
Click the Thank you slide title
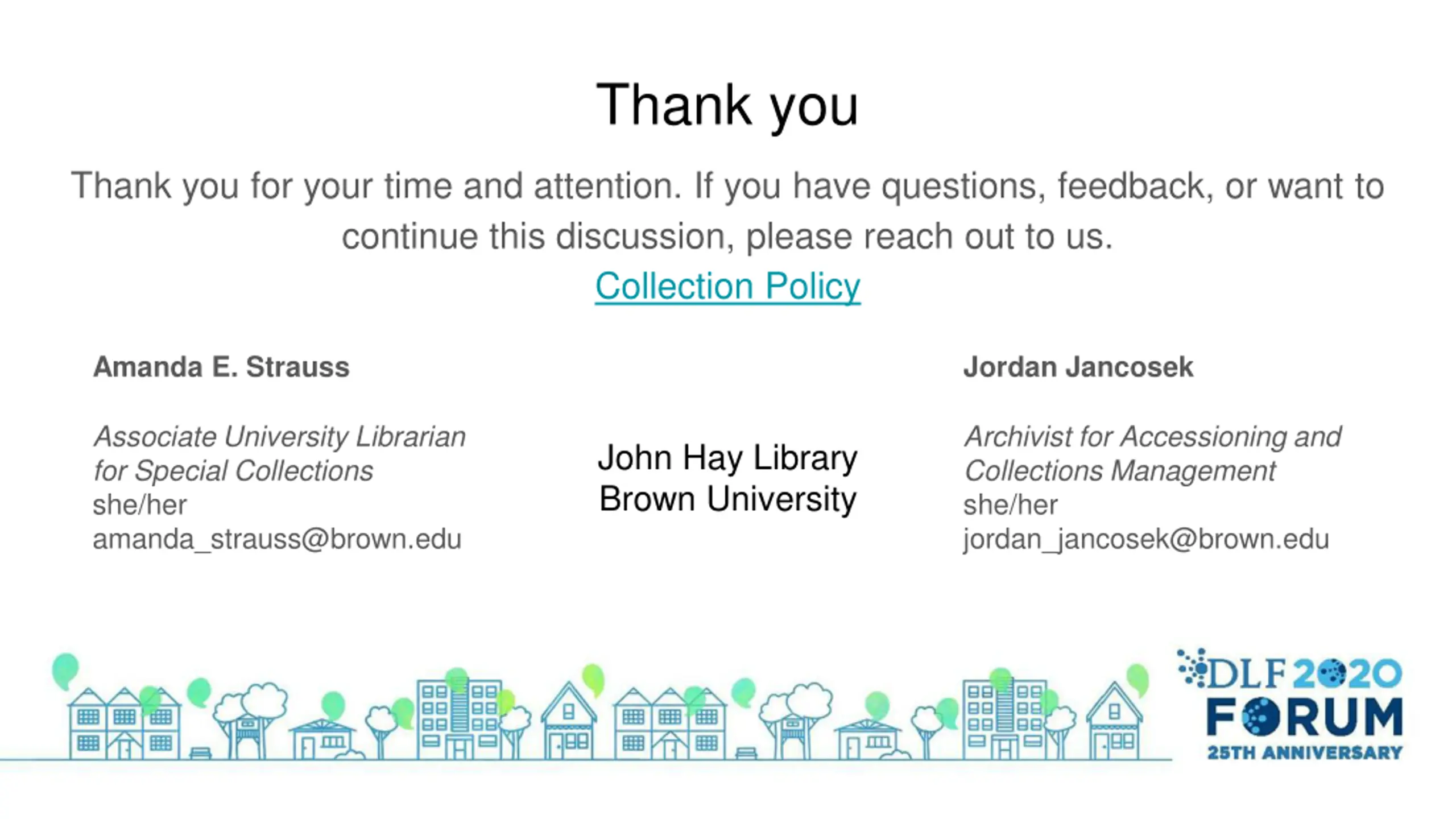click(x=727, y=106)
